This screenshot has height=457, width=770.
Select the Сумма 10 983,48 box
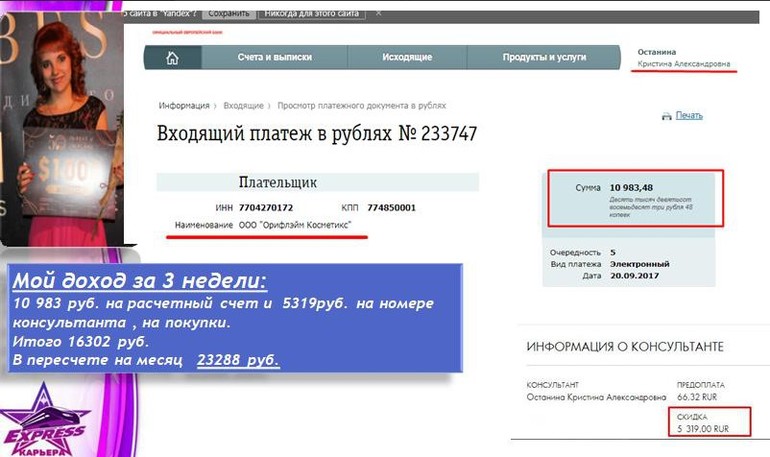[631, 197]
